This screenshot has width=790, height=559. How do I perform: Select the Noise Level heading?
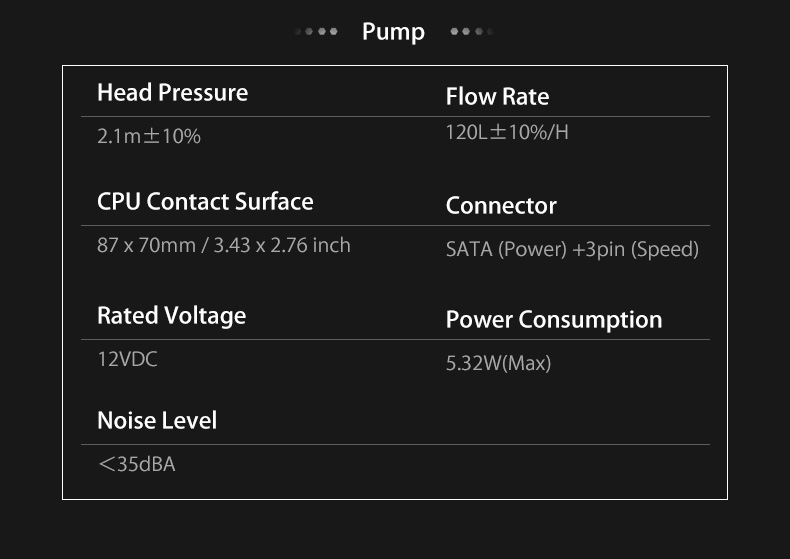[157, 421]
